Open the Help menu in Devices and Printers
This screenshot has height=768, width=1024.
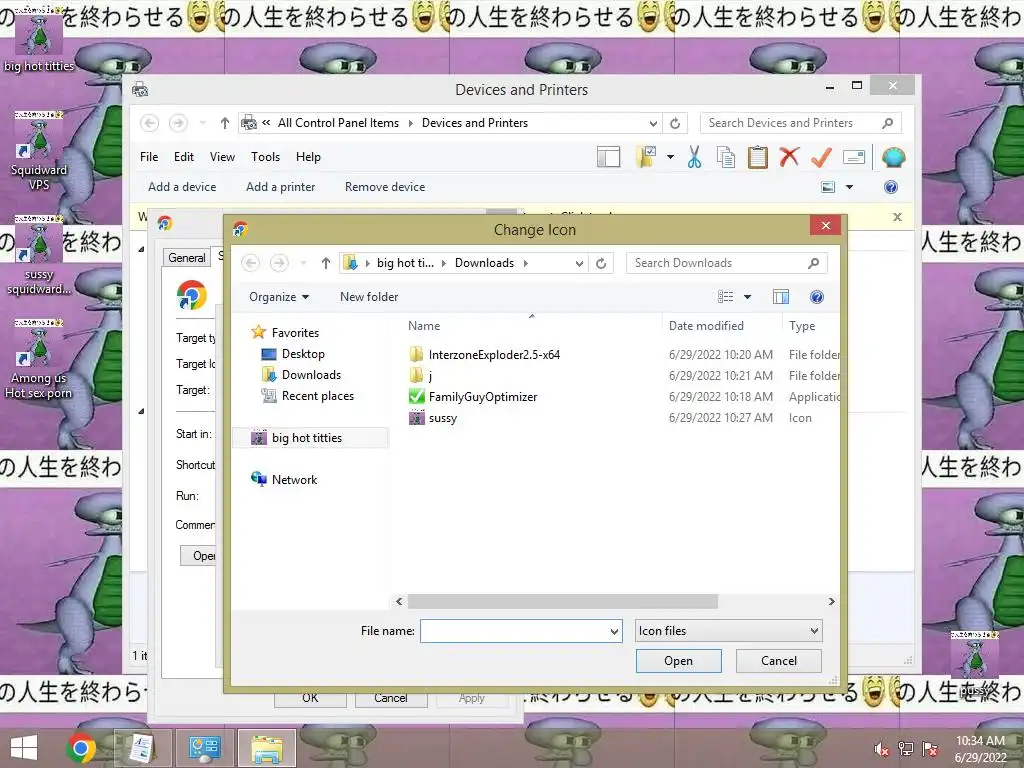[308, 157]
